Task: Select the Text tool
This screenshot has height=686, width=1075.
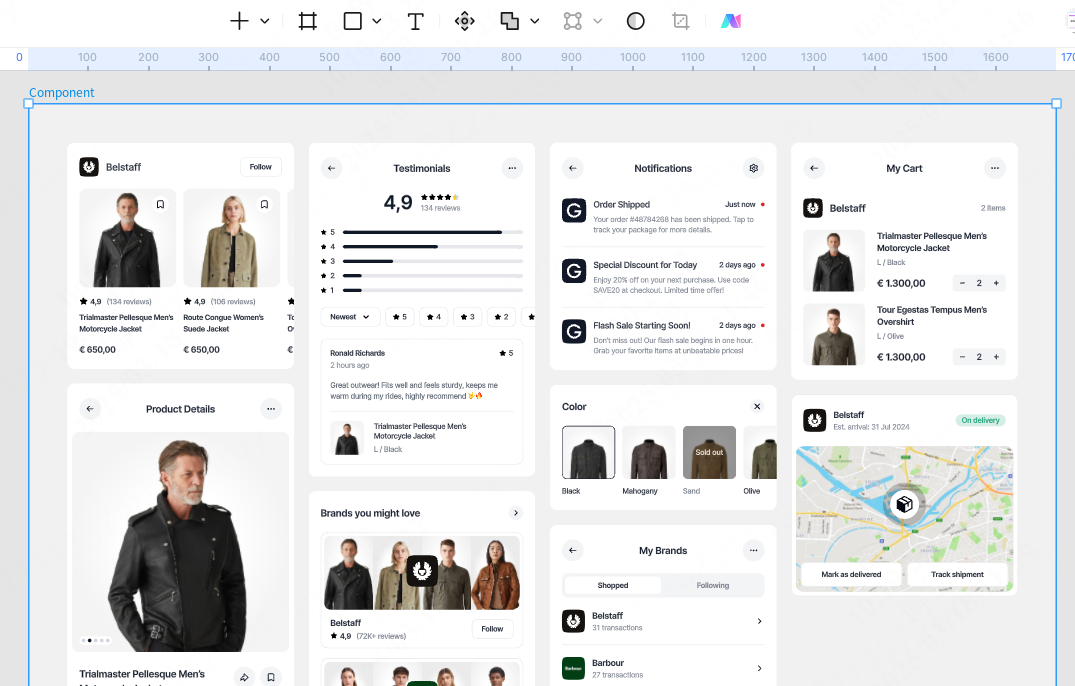Action: (415, 21)
